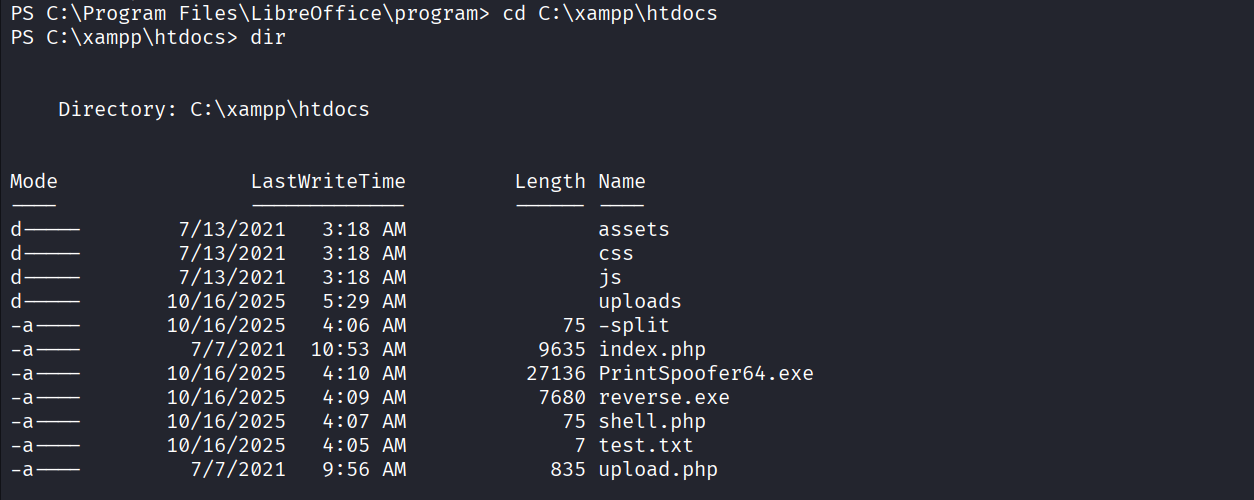Select the index.php file name
The image size is (1254, 500).
[652, 350]
